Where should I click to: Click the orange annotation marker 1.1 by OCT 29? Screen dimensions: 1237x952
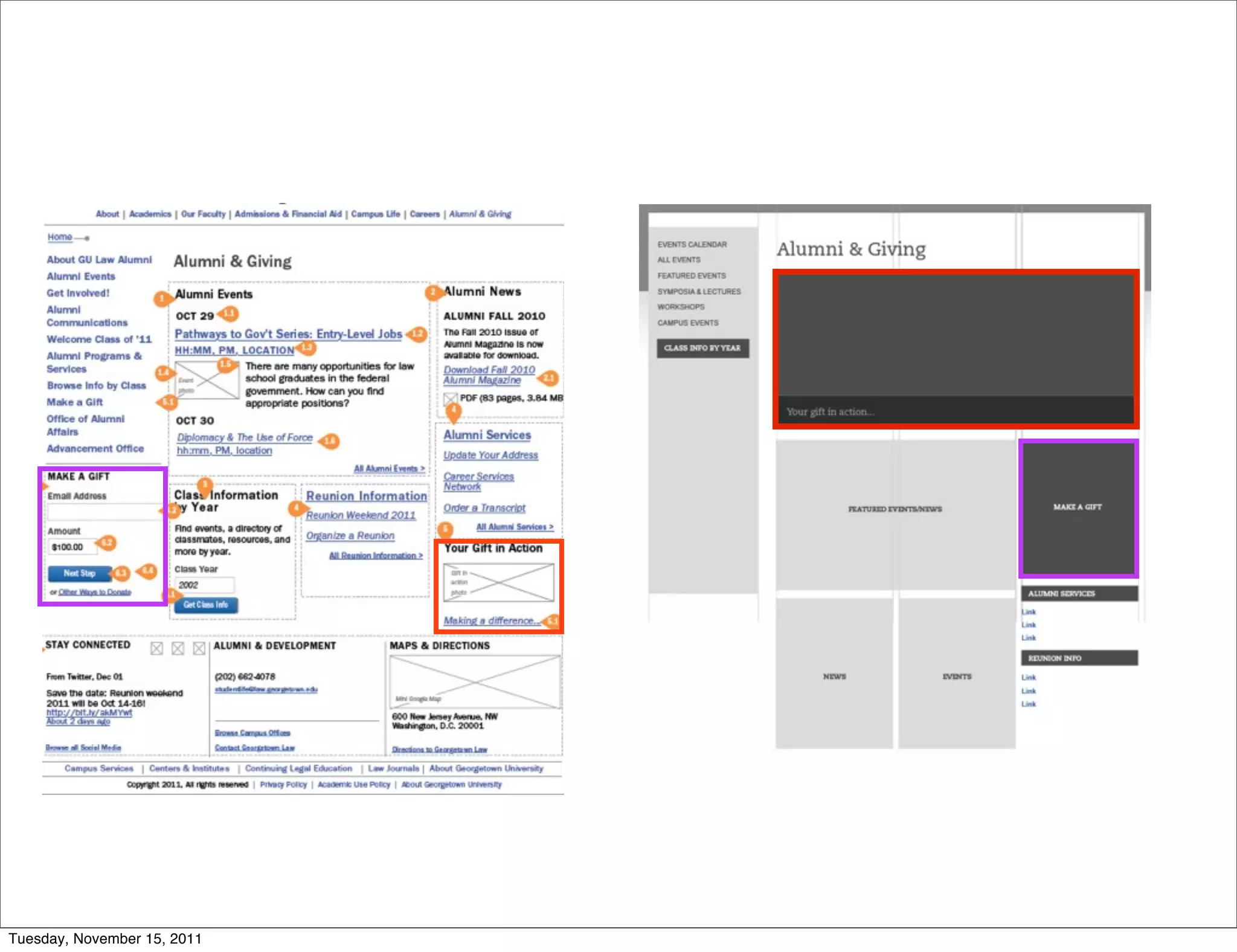(229, 313)
